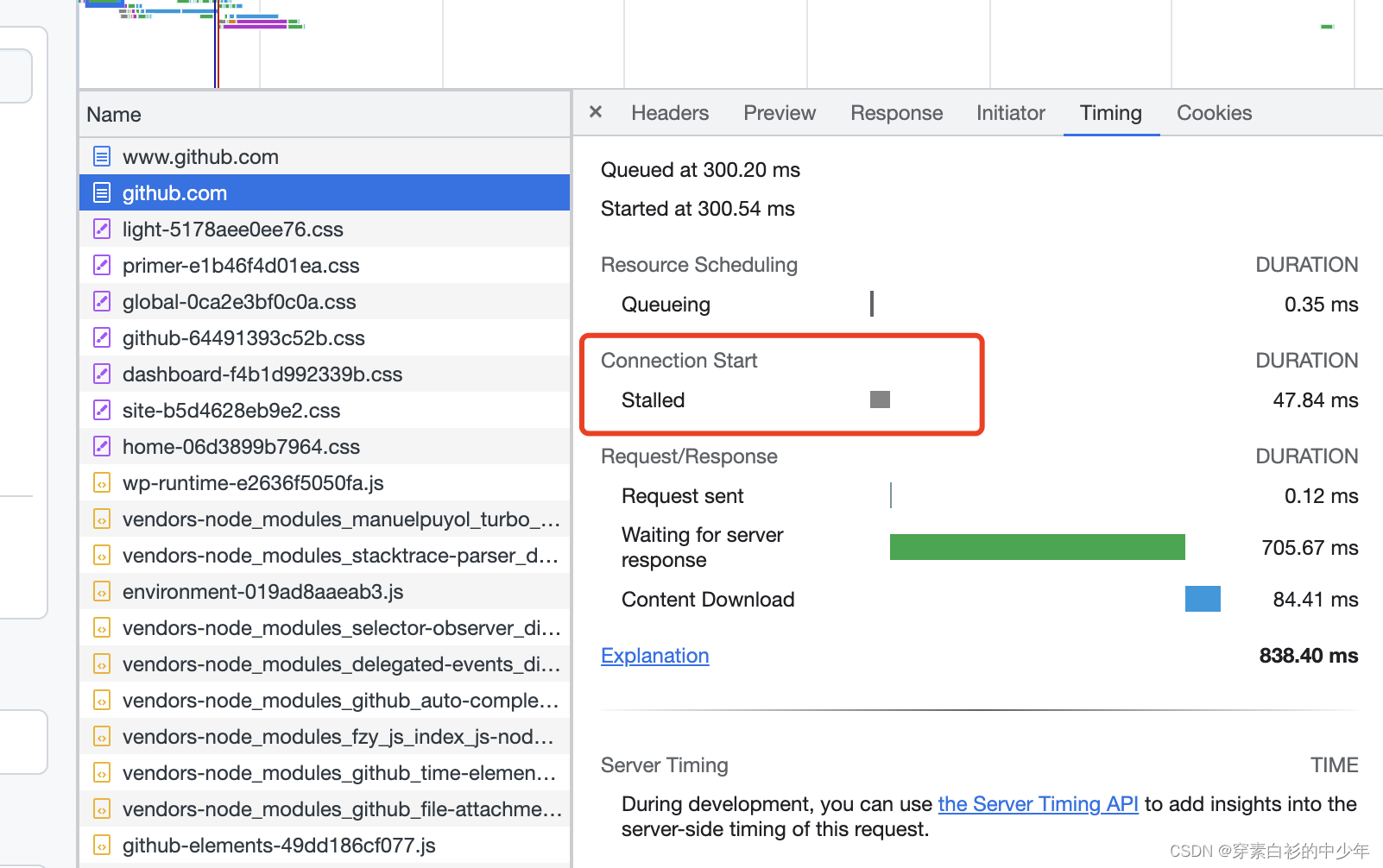The width and height of the screenshot is (1383, 868).
Task: Click script icon for github-elements-49dd186cf077.js
Action: [102, 846]
